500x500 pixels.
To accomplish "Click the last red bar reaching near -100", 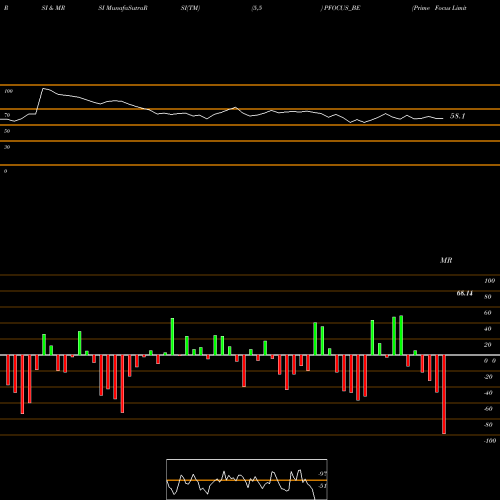I will (444, 394).
